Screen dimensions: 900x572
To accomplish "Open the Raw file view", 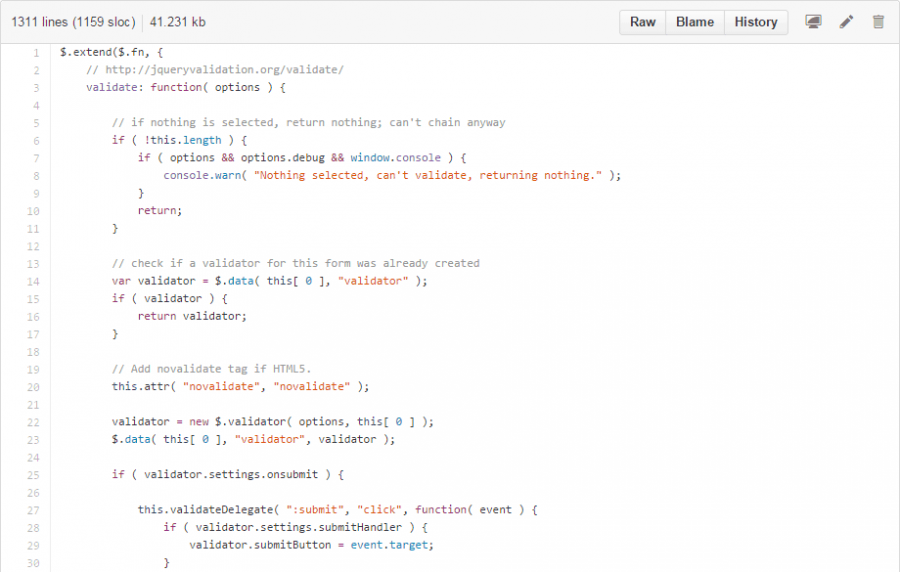I will pos(643,22).
